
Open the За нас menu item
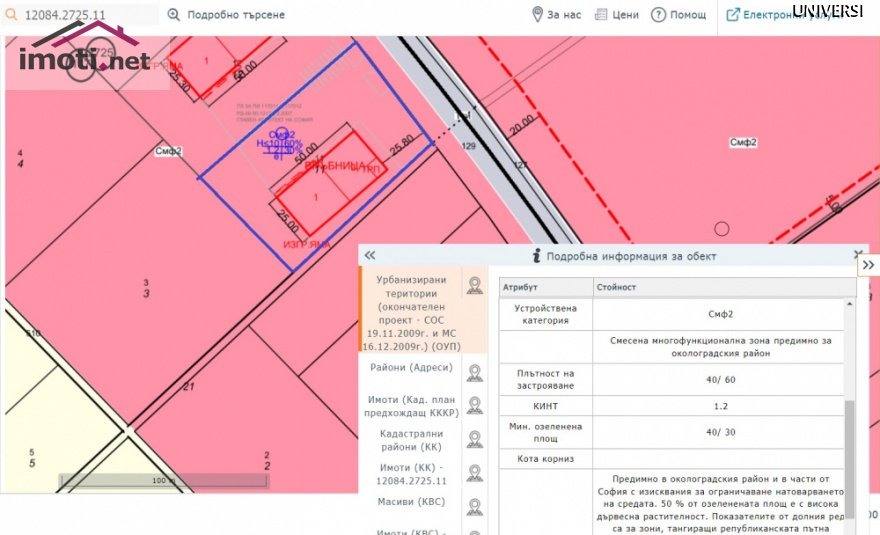click(x=556, y=15)
